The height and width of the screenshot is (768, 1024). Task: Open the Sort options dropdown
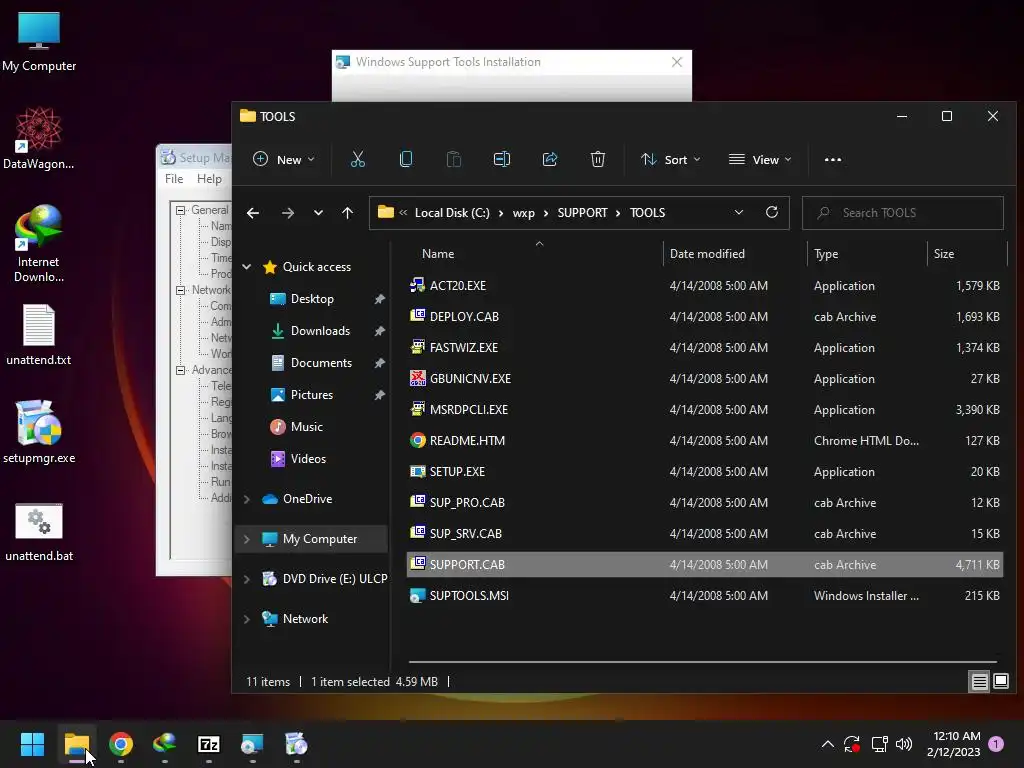pos(671,159)
